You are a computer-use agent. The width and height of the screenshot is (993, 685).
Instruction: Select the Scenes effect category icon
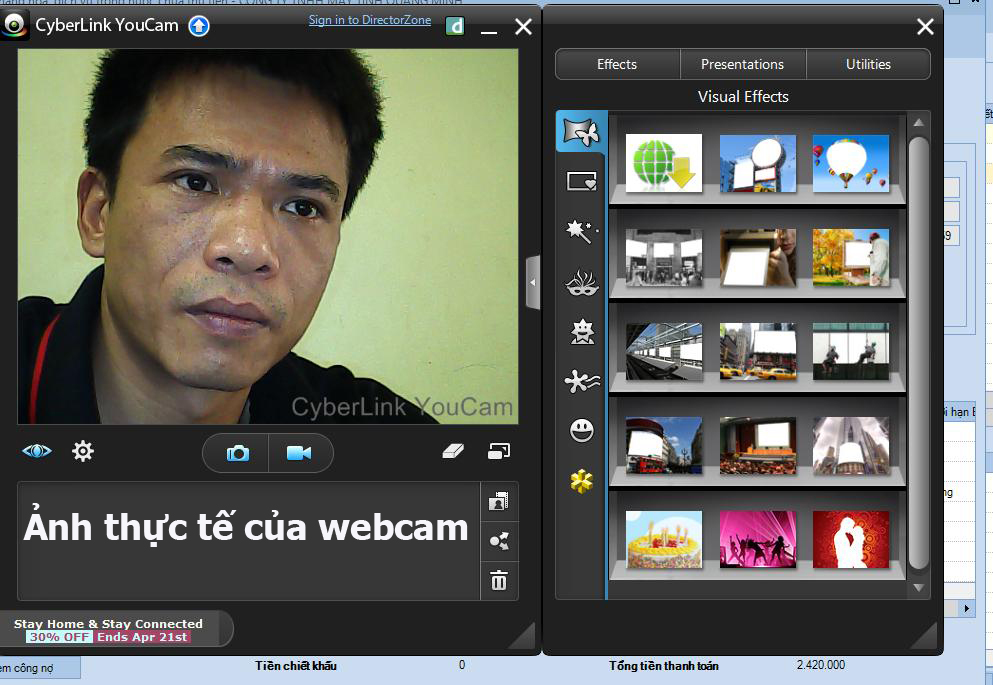click(581, 132)
